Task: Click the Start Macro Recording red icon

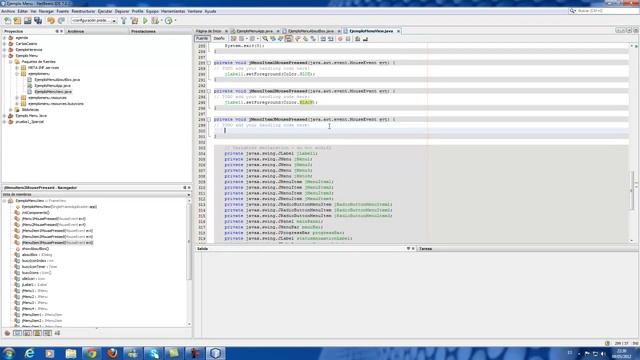Action: click(340, 39)
